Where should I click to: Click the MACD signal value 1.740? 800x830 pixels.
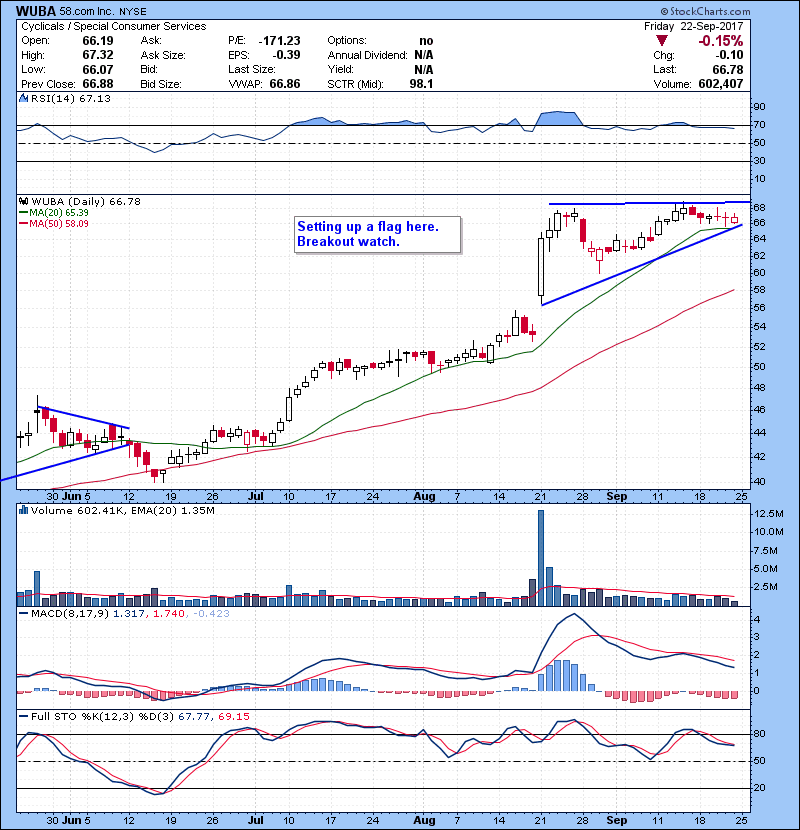point(169,614)
